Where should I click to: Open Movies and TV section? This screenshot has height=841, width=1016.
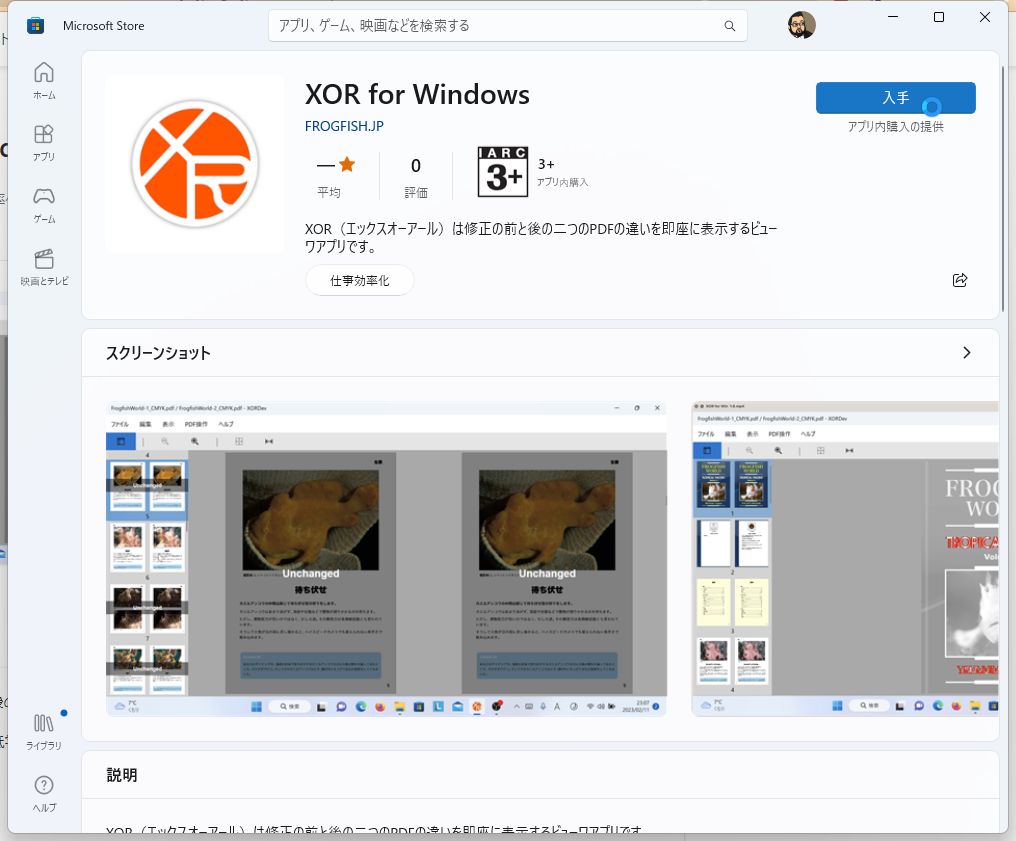click(43, 267)
